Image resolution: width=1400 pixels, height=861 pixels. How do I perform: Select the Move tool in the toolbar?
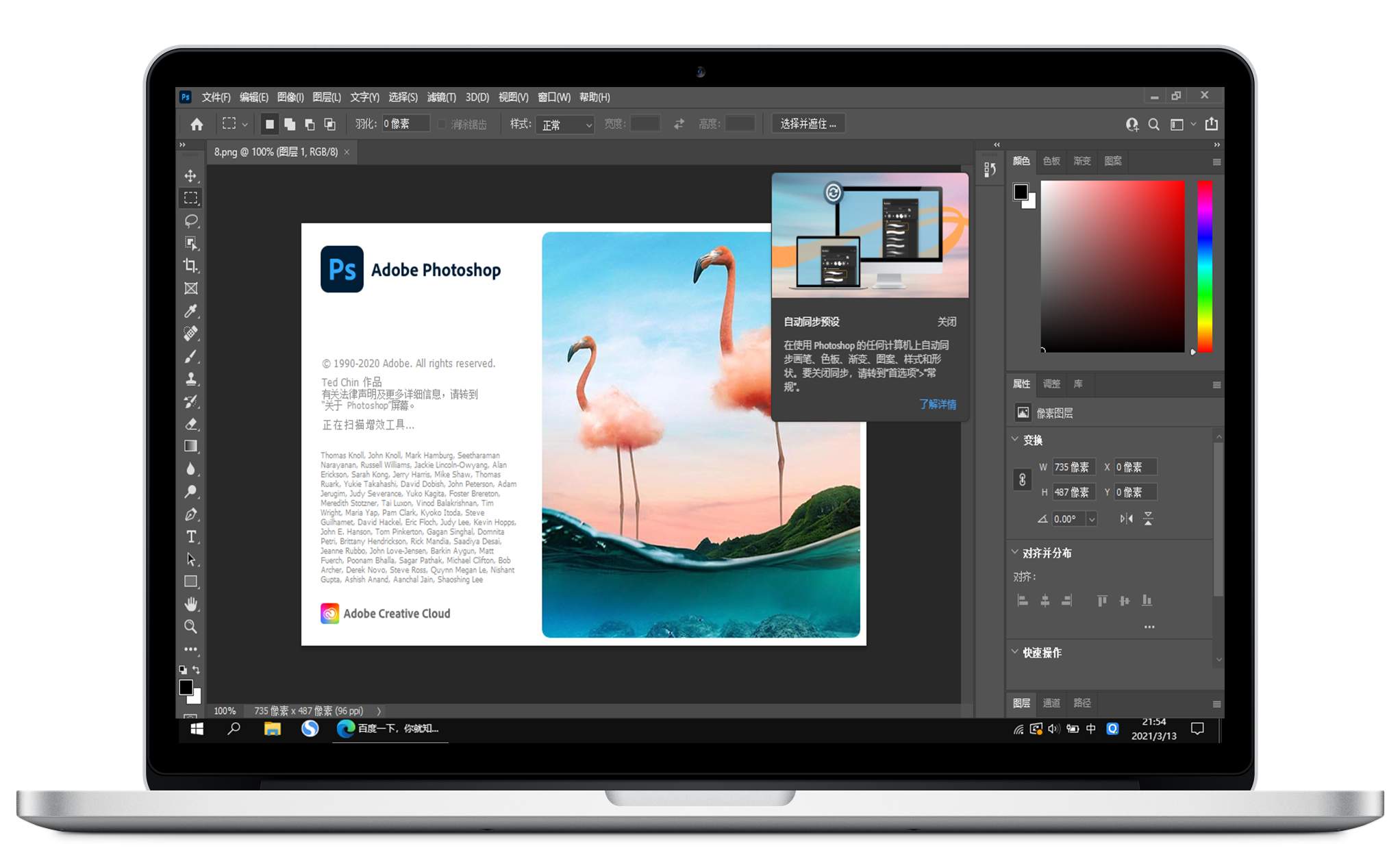pos(191,177)
